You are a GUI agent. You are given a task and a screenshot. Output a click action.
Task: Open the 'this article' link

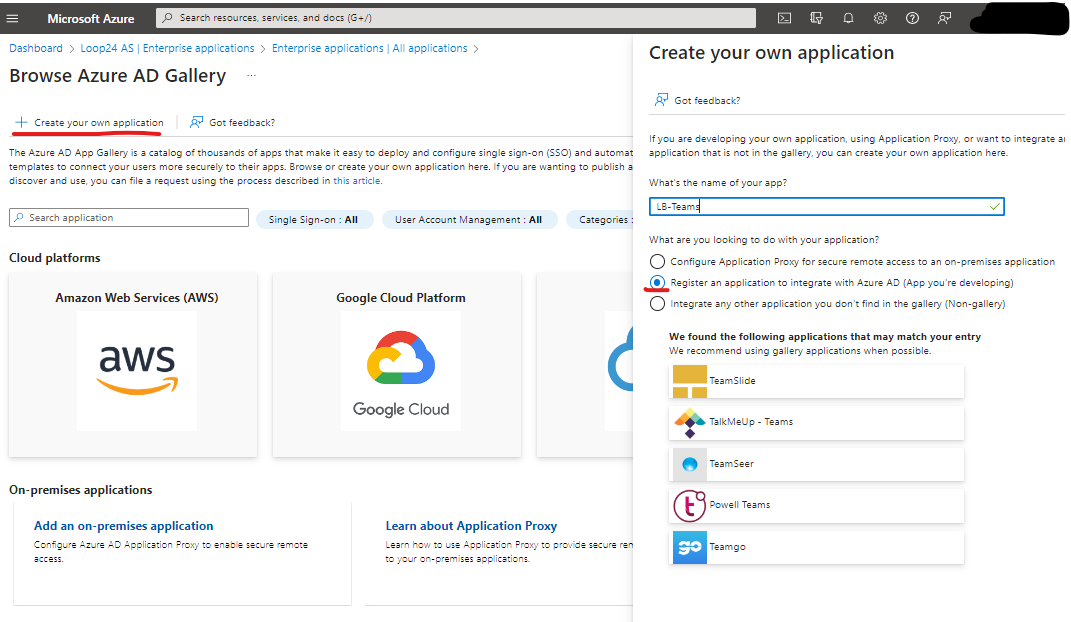(357, 181)
